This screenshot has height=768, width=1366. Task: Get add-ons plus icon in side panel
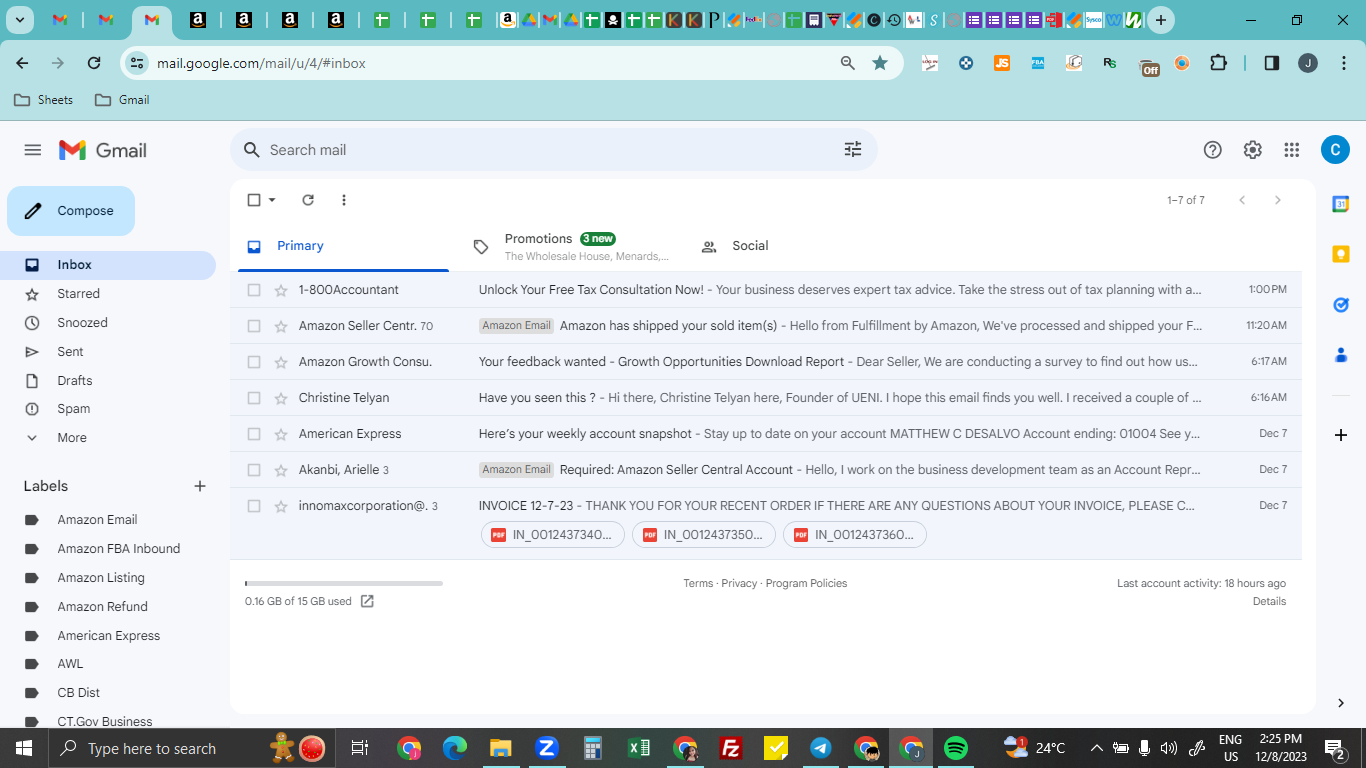[x=1341, y=435]
